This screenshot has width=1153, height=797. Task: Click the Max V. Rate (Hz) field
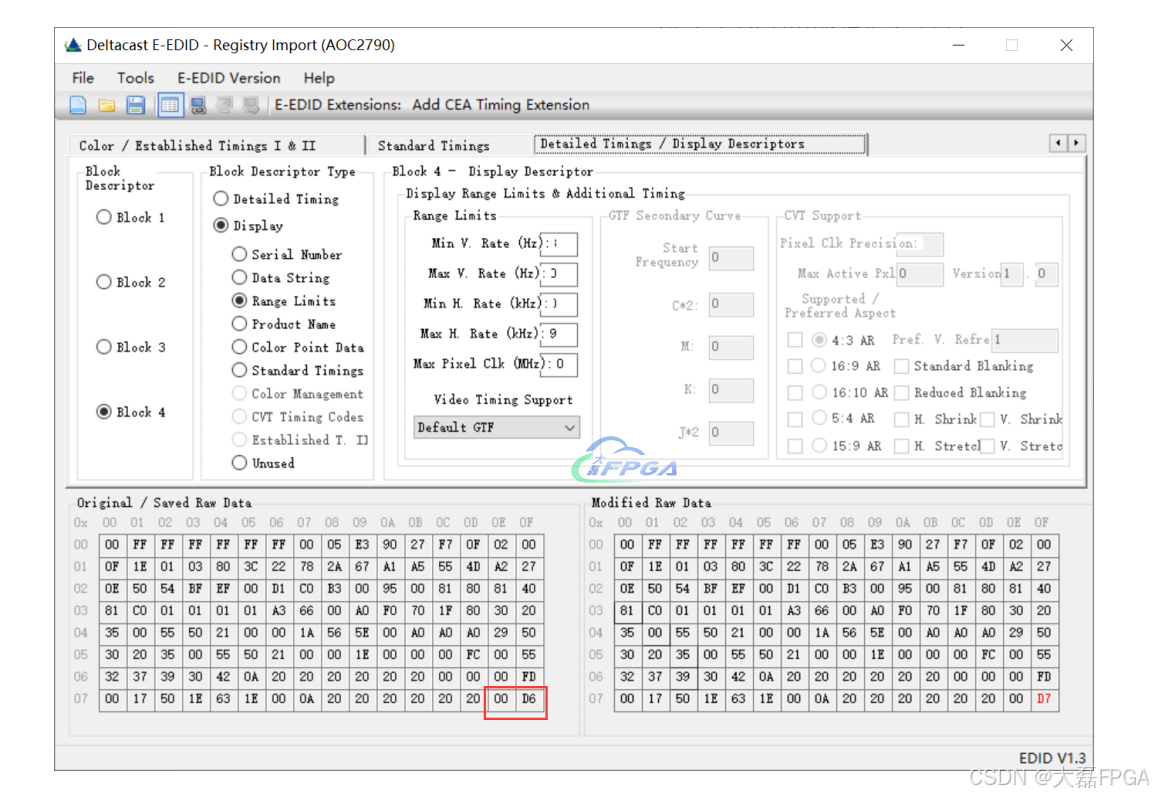(x=559, y=274)
